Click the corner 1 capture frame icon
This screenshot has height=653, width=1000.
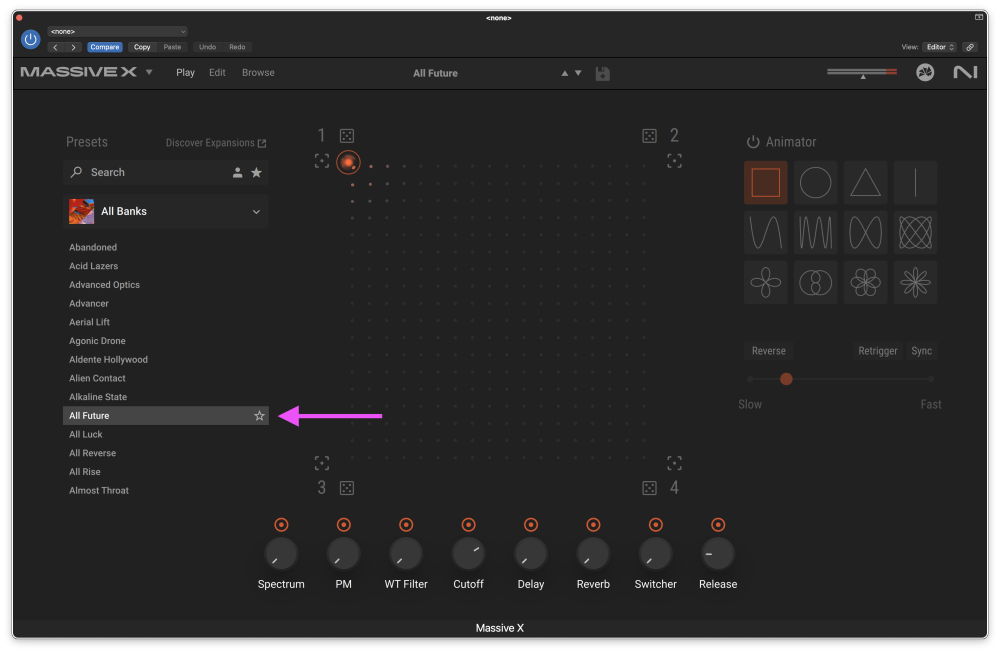322,161
